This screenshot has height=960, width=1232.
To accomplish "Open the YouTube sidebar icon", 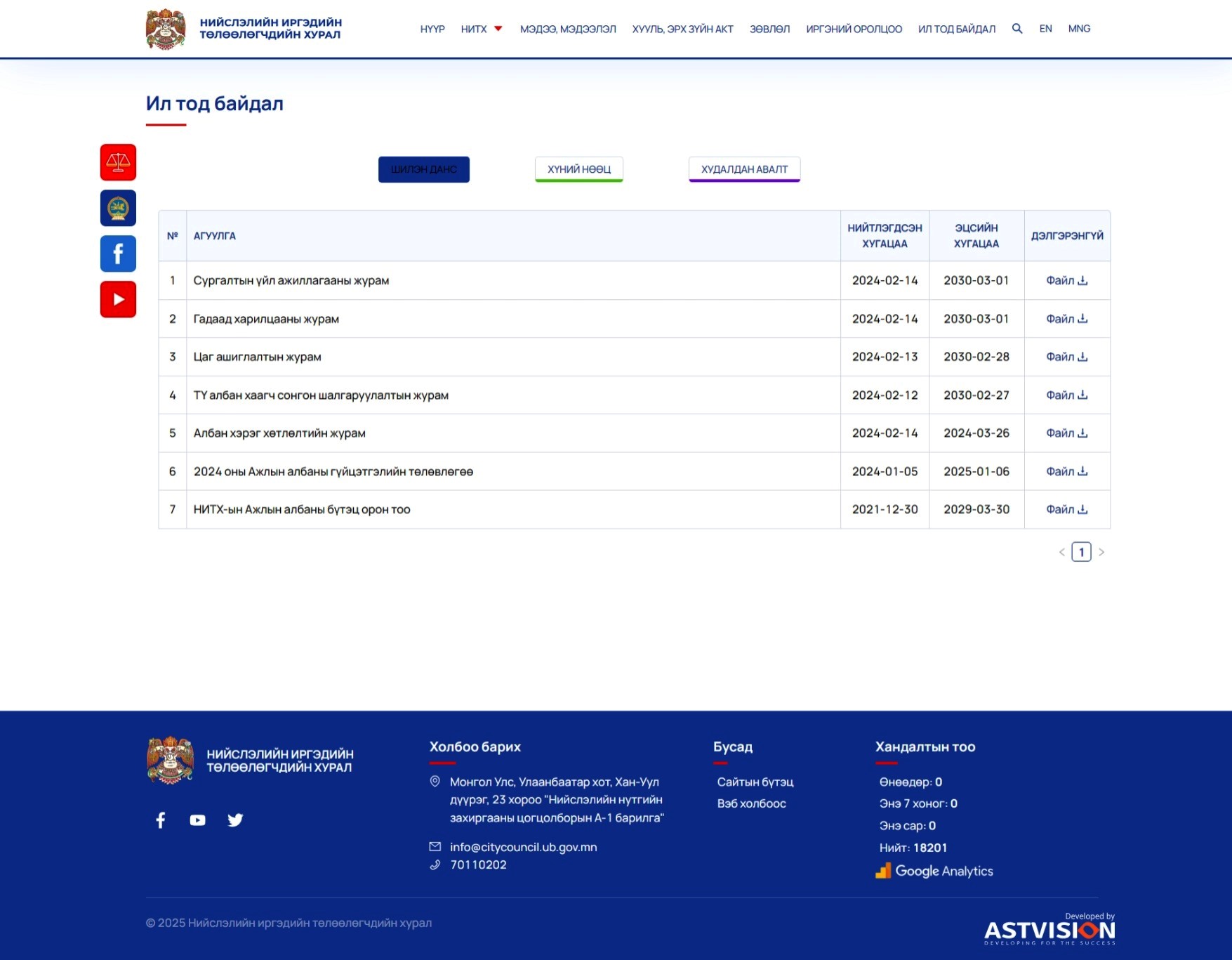I will coord(118,299).
